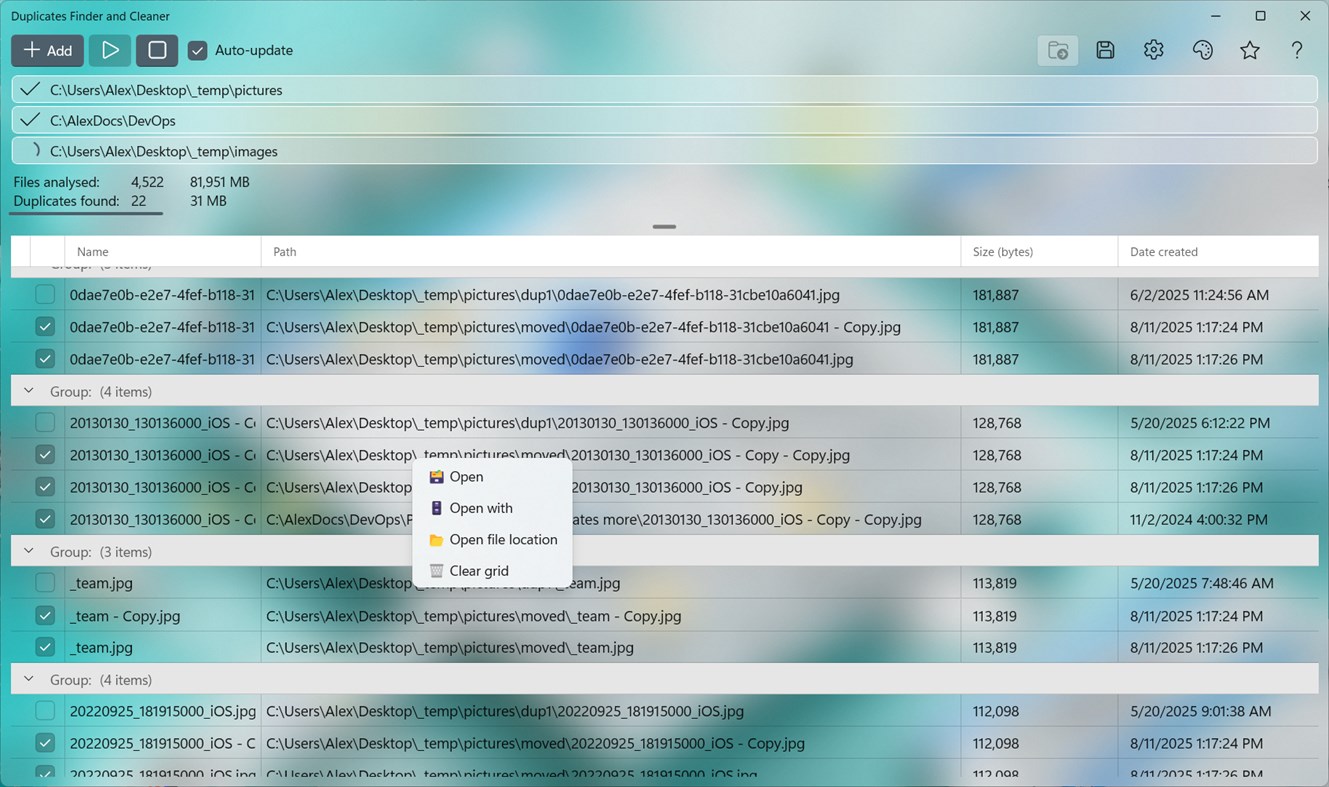The width and height of the screenshot is (1329, 787).
Task: Open the theme palette icon
Action: pos(1201,50)
